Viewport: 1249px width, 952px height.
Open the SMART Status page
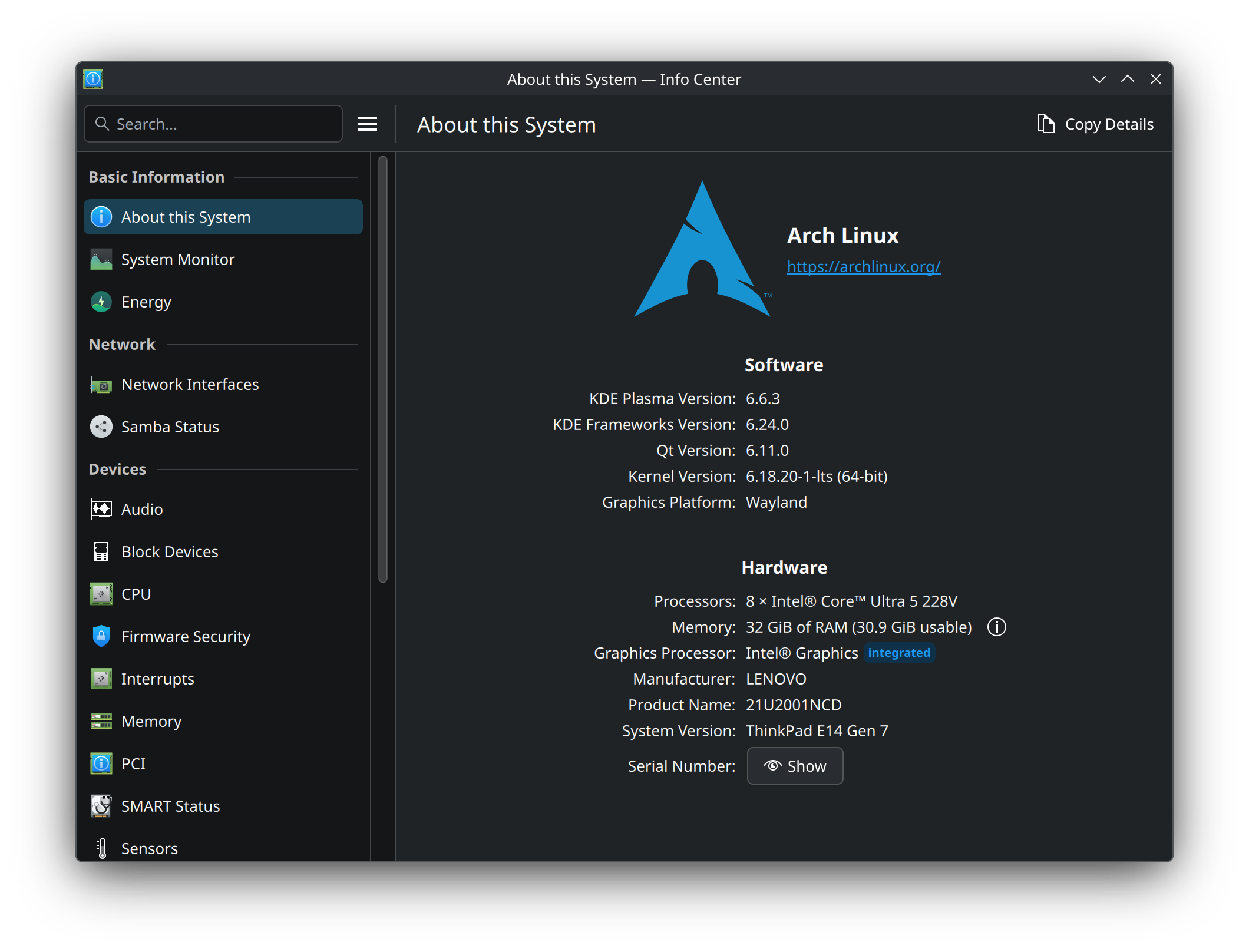(x=223, y=806)
